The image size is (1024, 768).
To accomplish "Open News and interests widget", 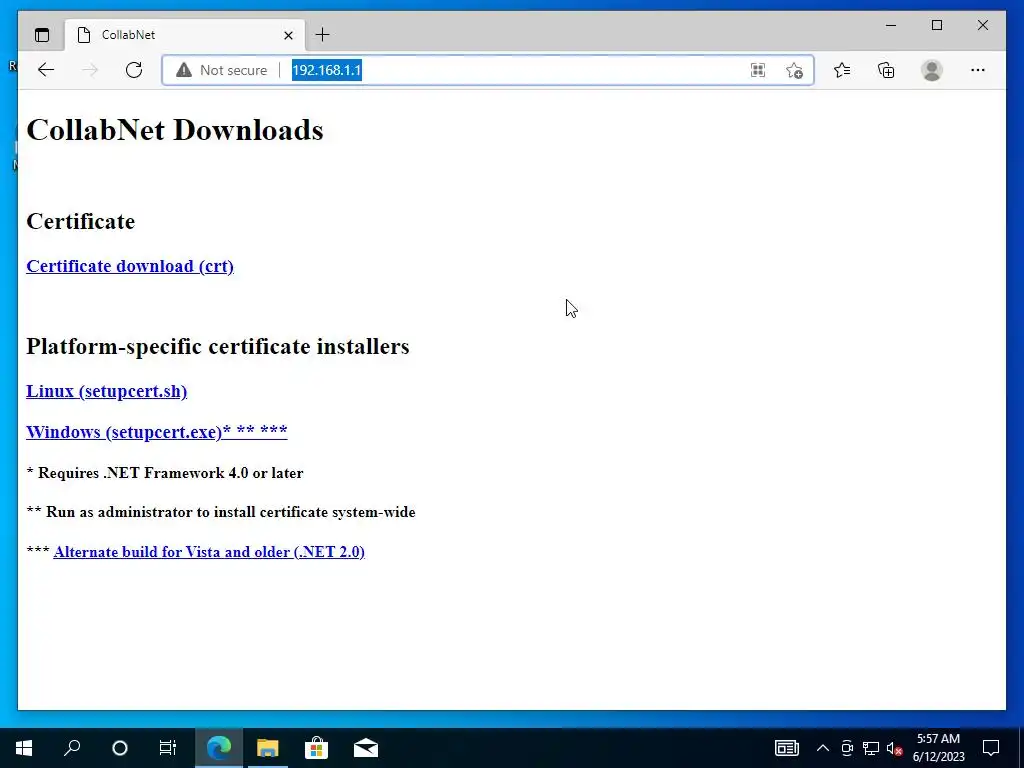I will 787,748.
